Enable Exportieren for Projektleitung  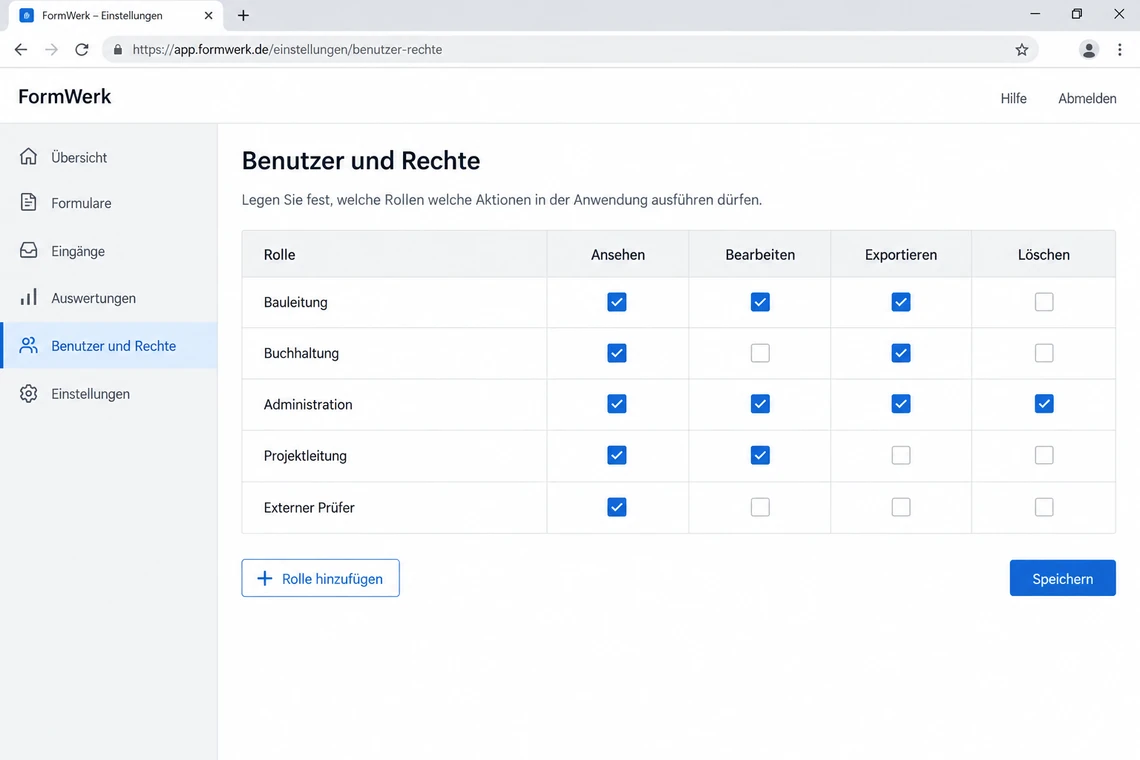pyautogui.click(x=901, y=455)
